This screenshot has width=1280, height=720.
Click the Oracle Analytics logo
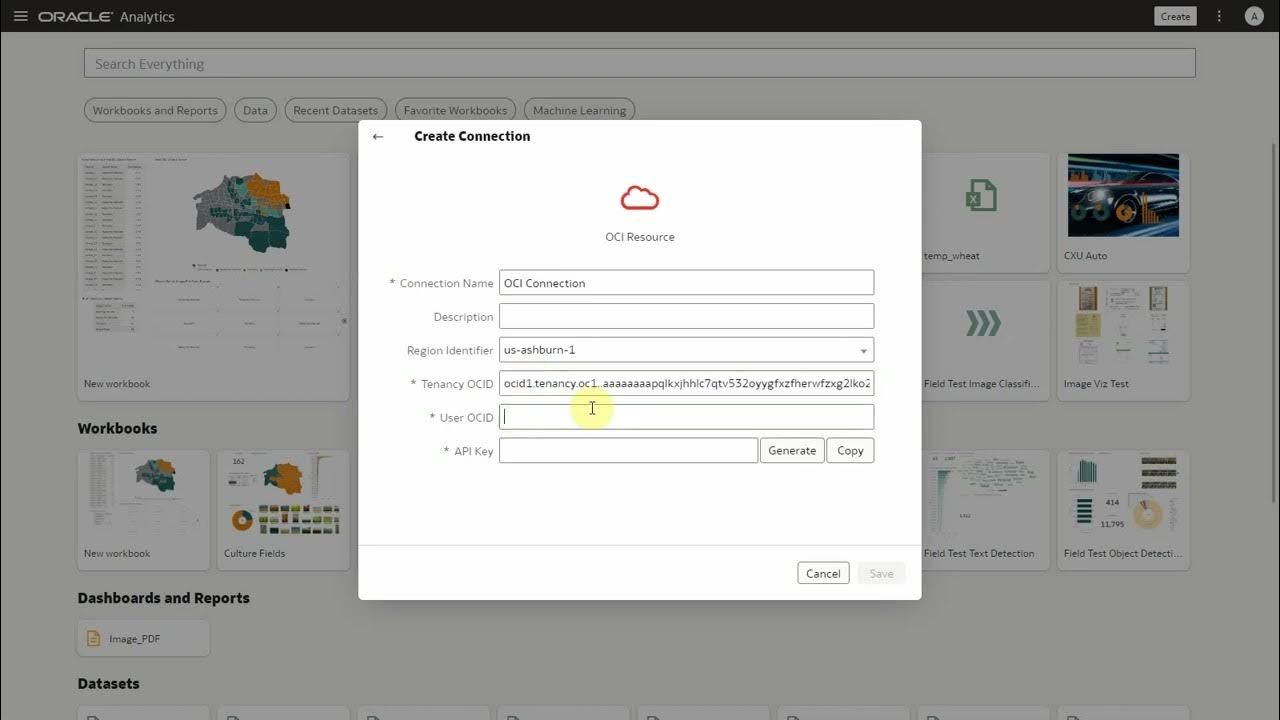(106, 17)
